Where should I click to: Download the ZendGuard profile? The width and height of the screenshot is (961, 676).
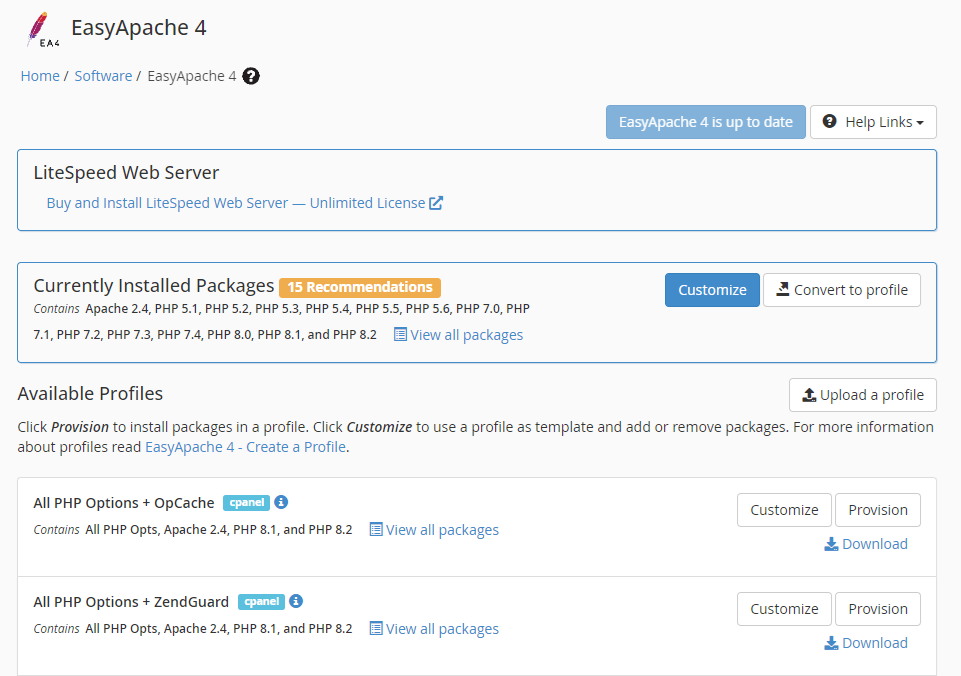[x=866, y=643]
